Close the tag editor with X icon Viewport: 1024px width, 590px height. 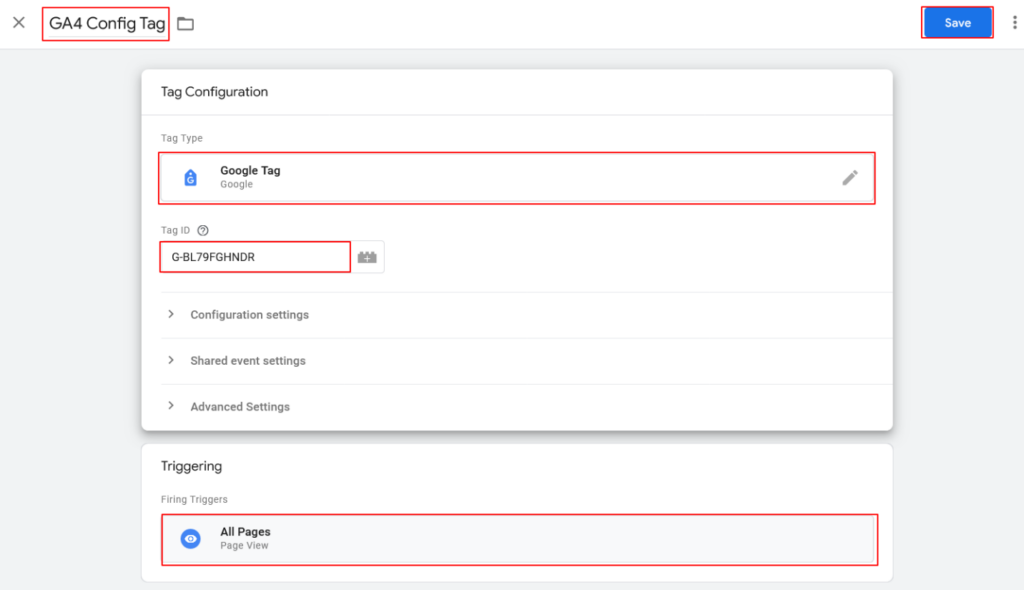19,23
